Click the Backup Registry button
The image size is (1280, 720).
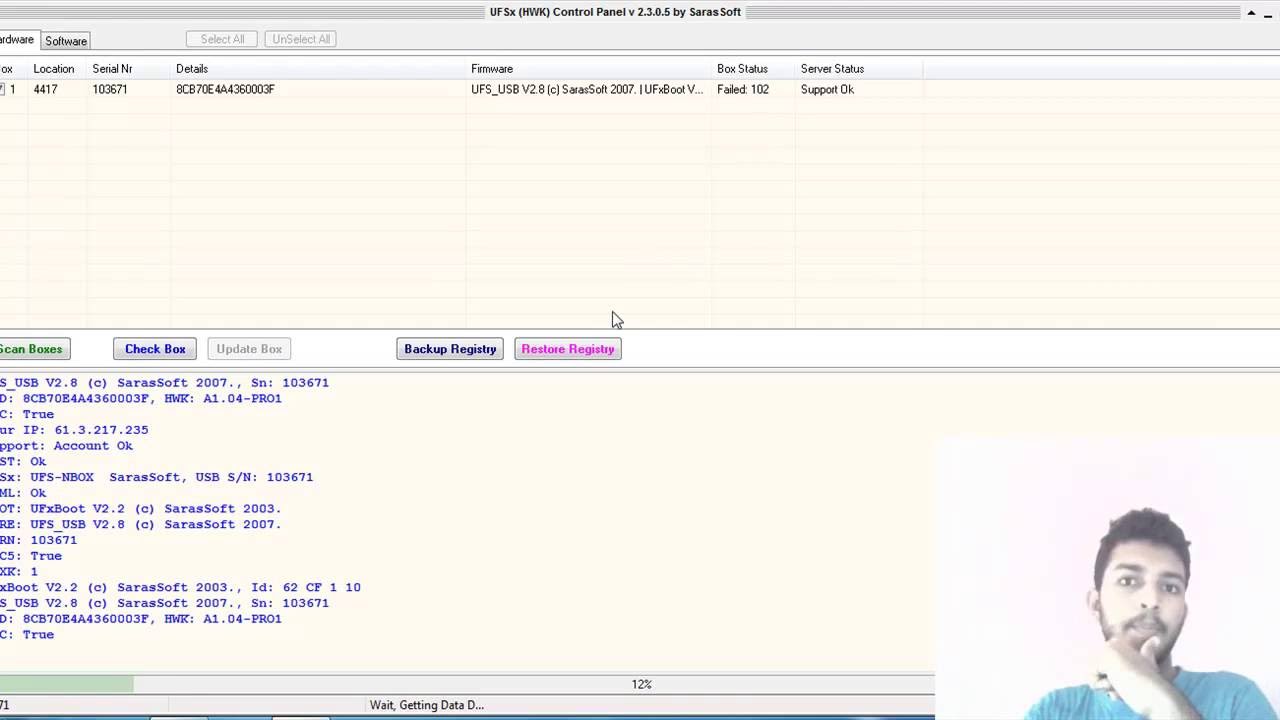450,349
